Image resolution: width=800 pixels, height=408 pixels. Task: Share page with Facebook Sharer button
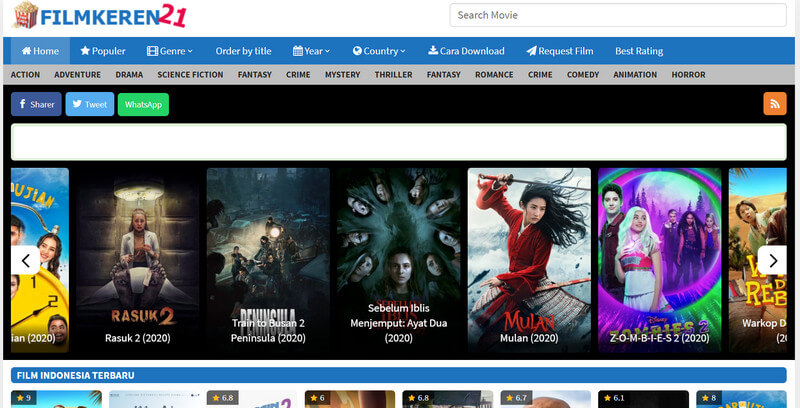pyautogui.click(x=36, y=104)
